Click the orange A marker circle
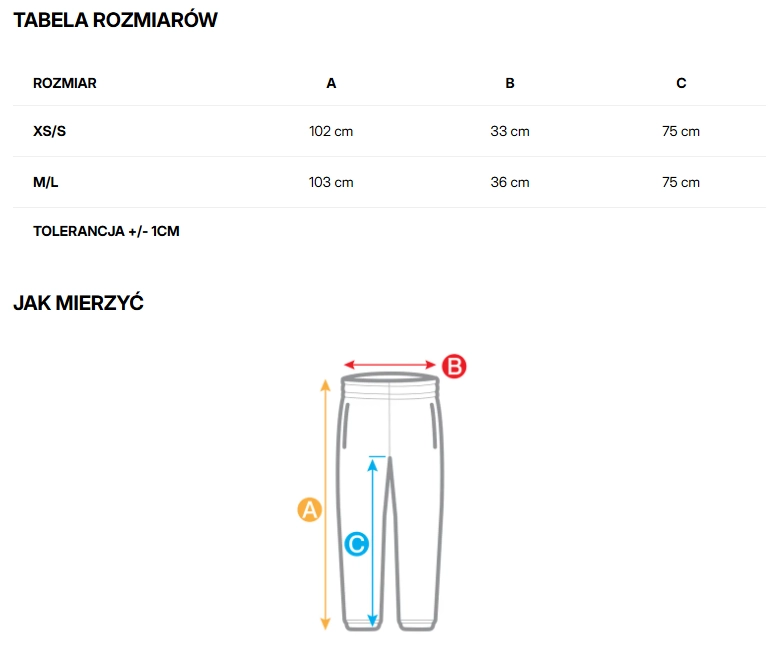This screenshot has width=780, height=664. tap(310, 510)
